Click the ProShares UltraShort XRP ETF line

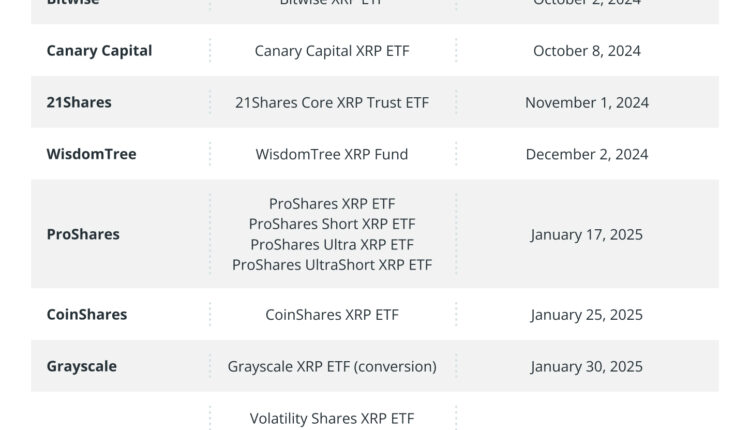point(332,265)
